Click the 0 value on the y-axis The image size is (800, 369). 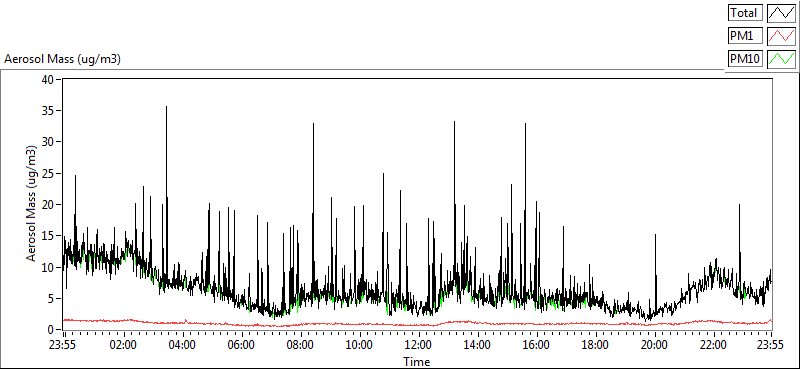tap(52, 330)
